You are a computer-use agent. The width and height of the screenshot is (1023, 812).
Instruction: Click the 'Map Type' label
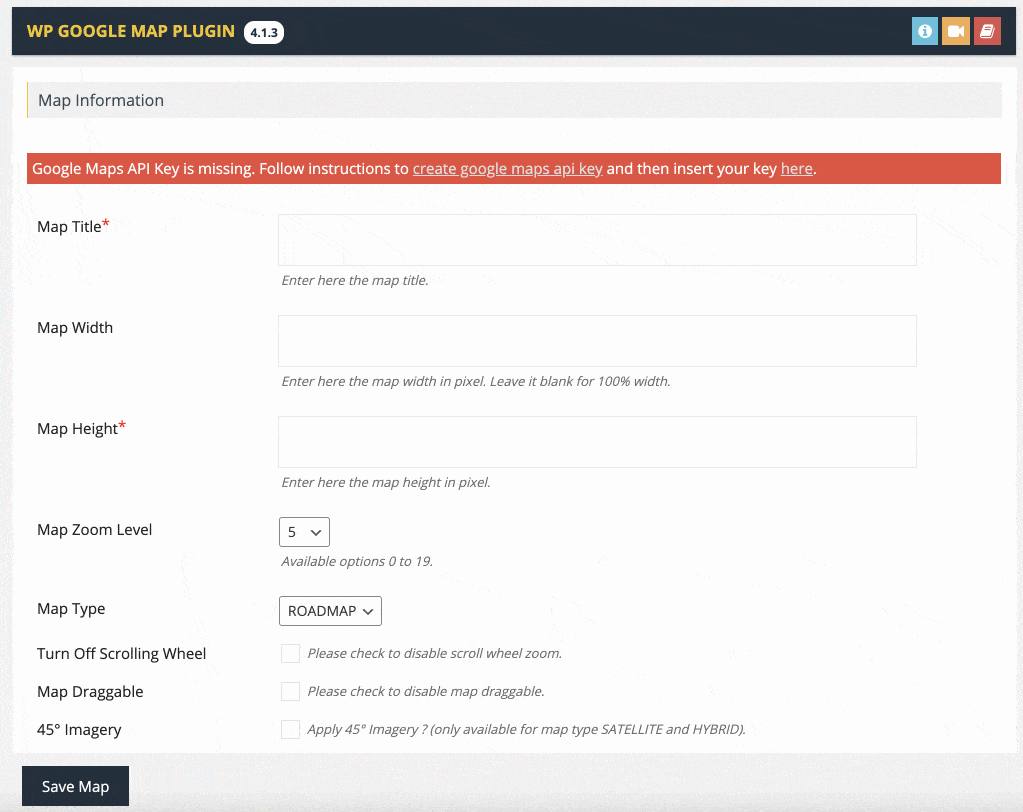click(x=71, y=609)
